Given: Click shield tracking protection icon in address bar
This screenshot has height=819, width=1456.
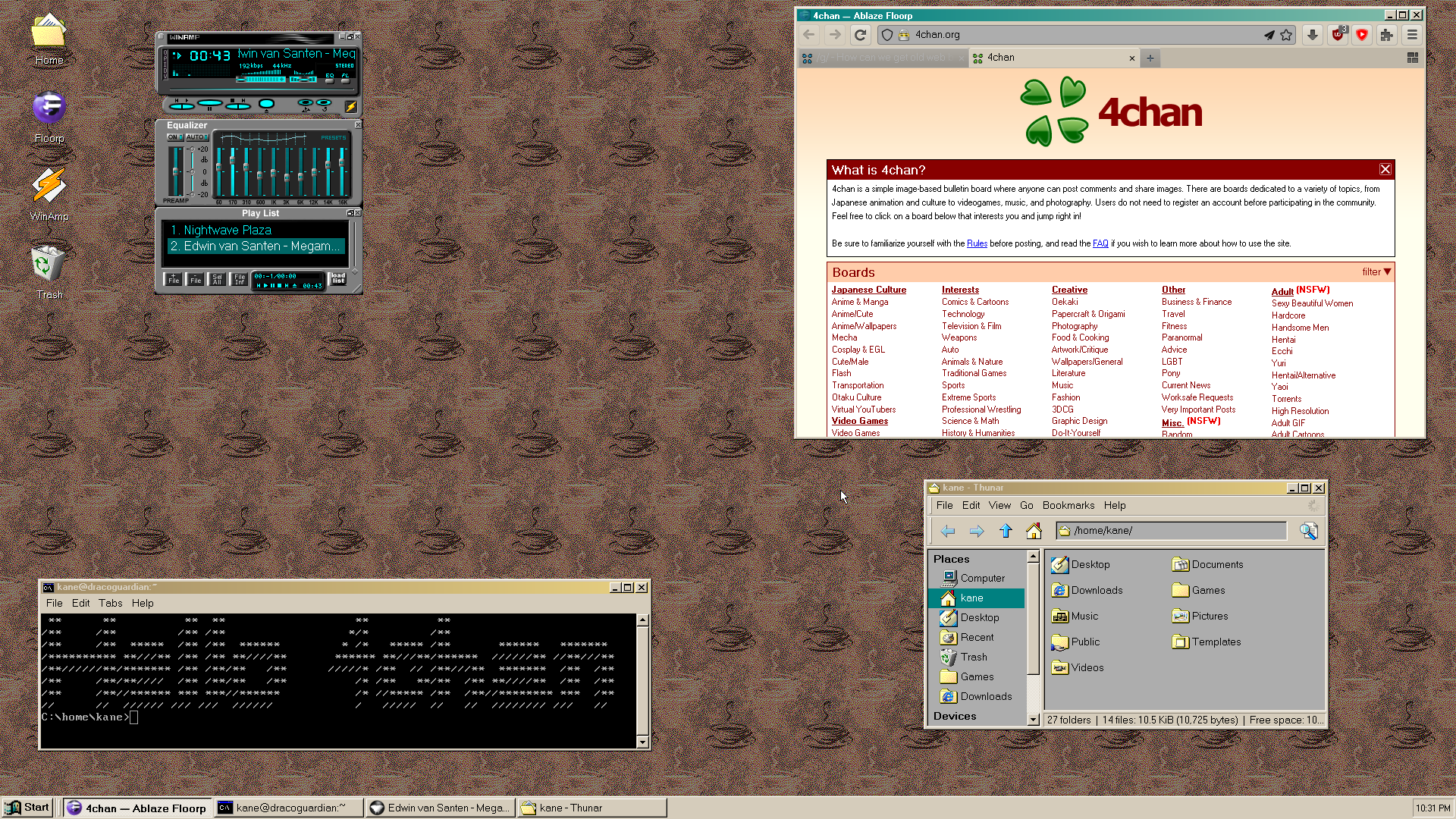Looking at the screenshot, I should (x=887, y=35).
